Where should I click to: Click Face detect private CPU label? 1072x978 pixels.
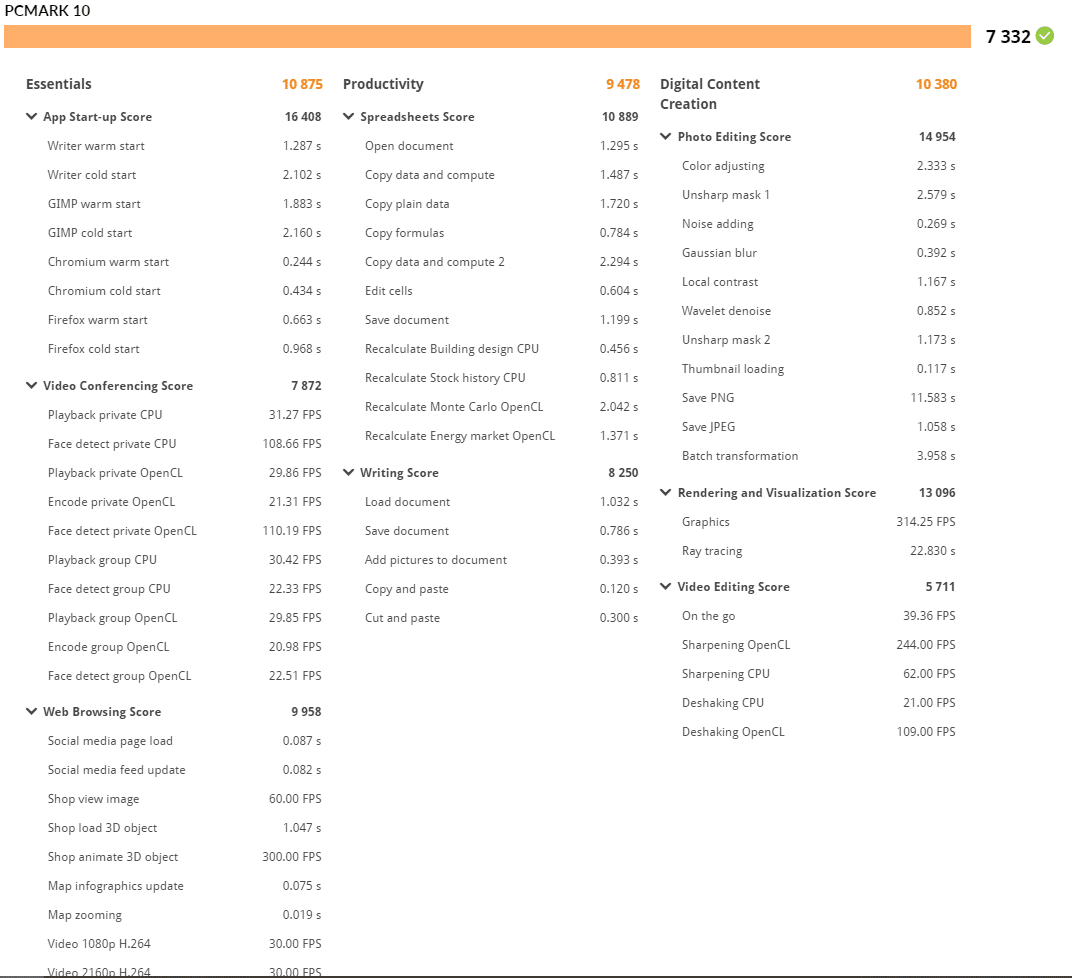tap(112, 444)
